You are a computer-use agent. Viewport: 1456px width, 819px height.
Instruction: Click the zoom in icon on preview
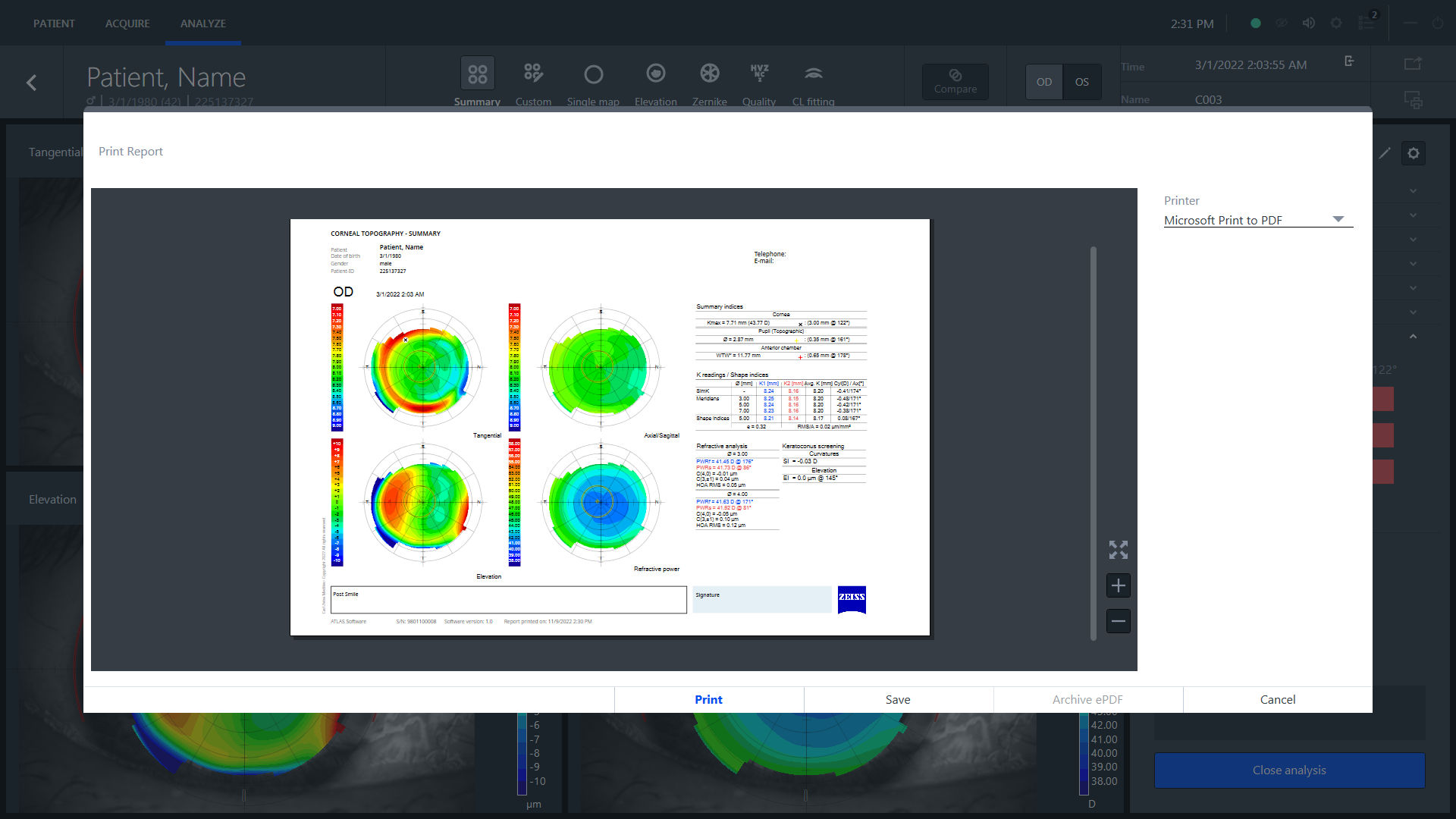pyautogui.click(x=1118, y=585)
